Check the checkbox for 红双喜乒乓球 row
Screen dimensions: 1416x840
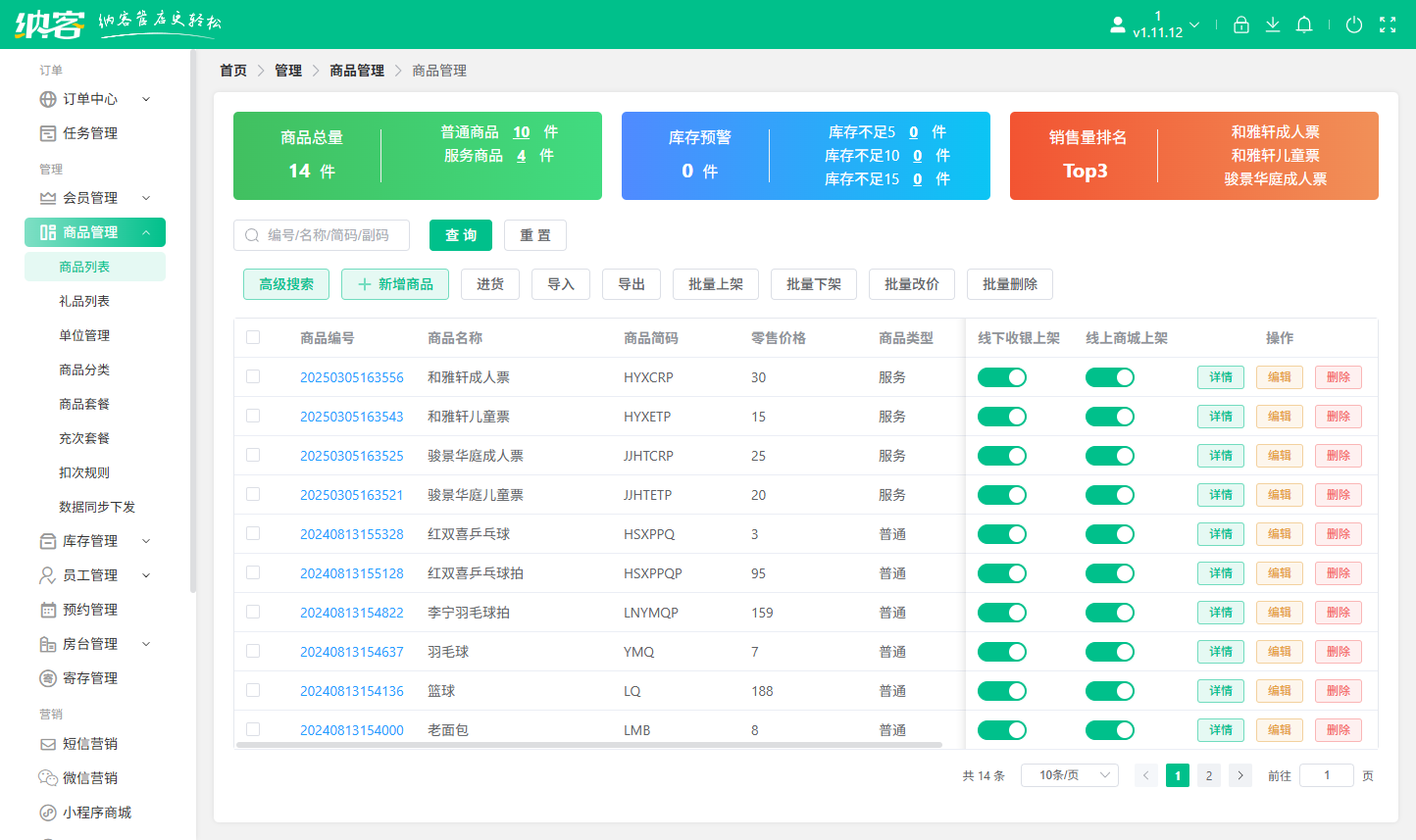tap(253, 533)
